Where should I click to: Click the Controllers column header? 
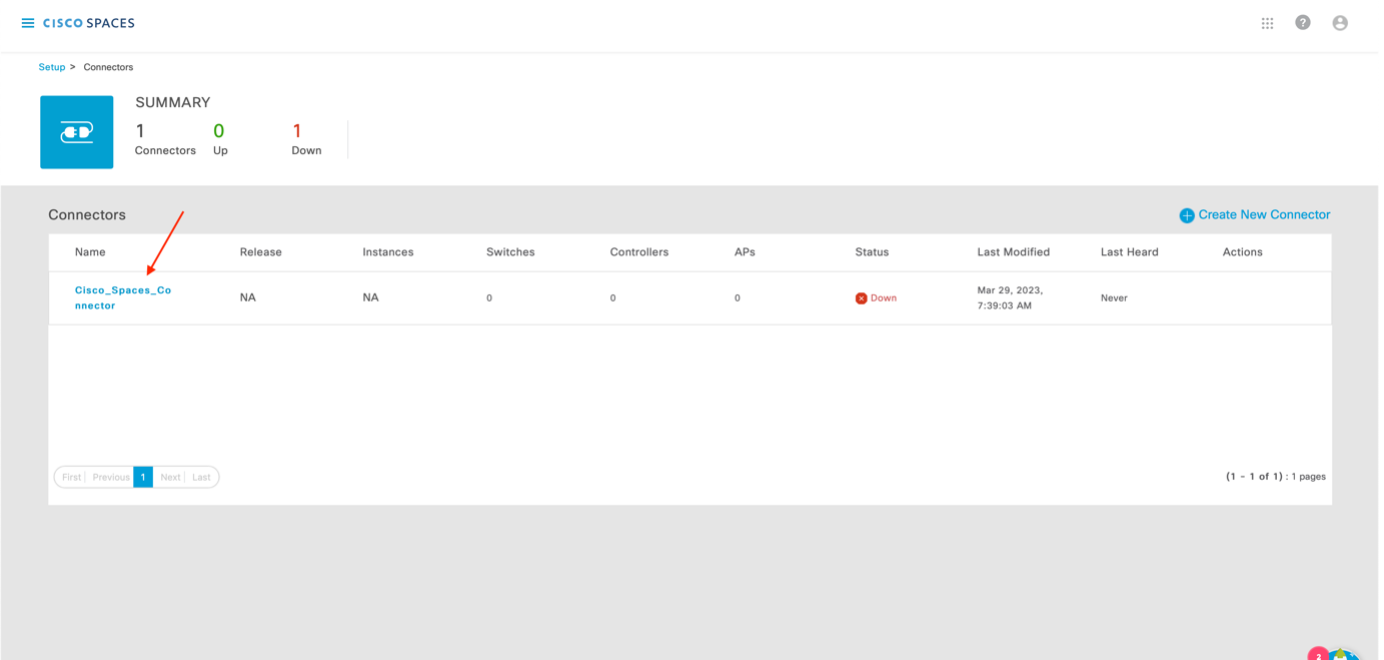point(639,252)
